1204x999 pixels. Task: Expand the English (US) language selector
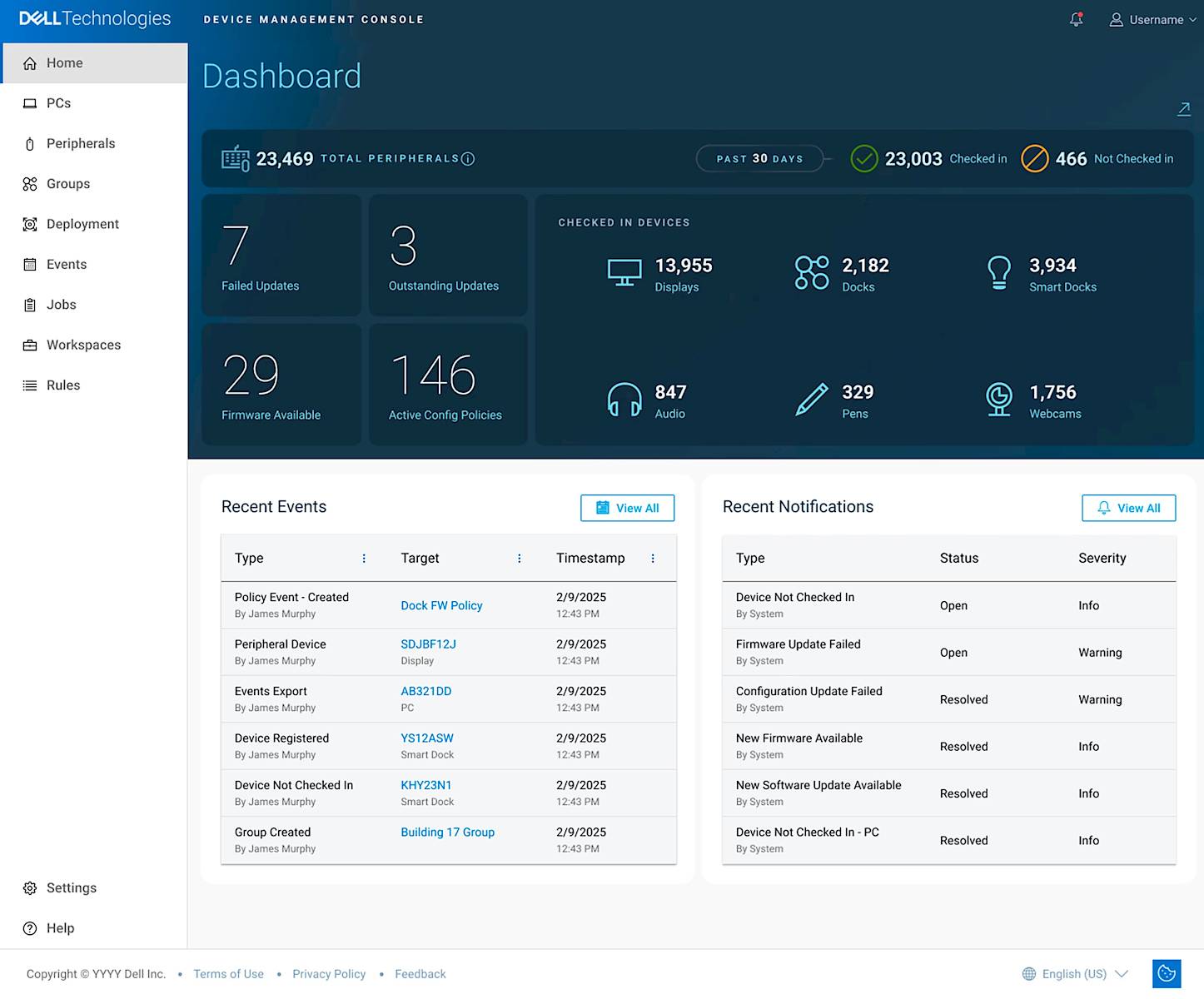[1075, 974]
